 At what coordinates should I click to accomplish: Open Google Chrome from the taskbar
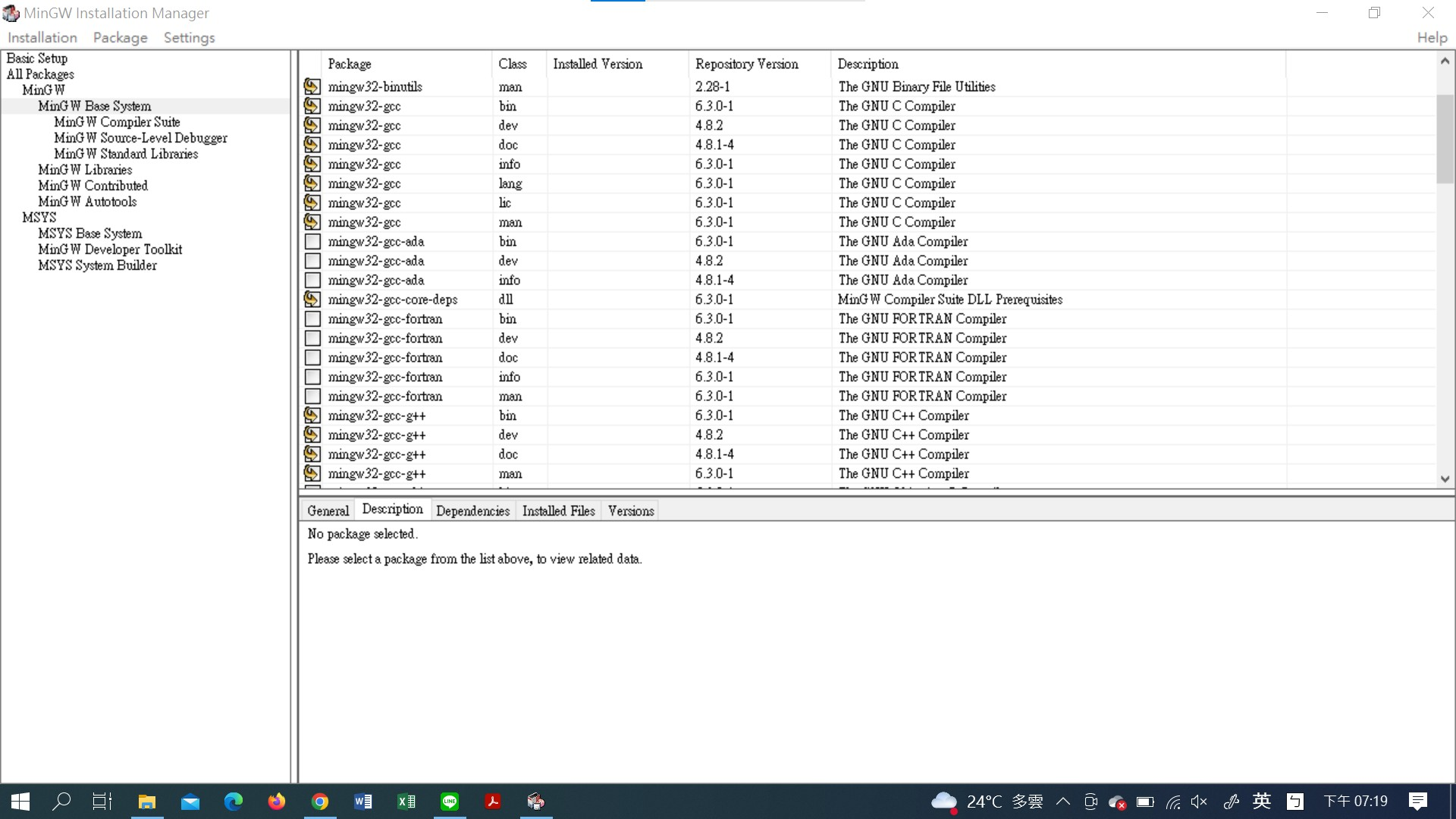pyautogui.click(x=320, y=802)
